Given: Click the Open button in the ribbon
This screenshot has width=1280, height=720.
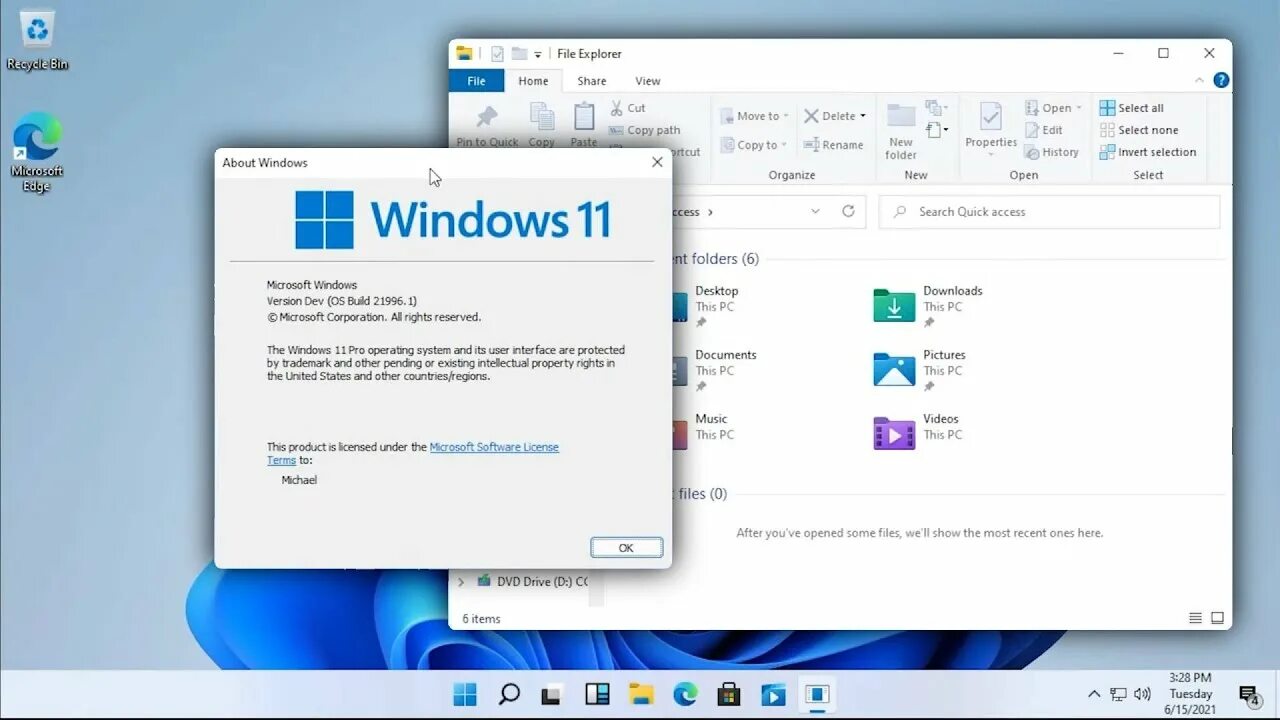Looking at the screenshot, I should coord(1053,108).
